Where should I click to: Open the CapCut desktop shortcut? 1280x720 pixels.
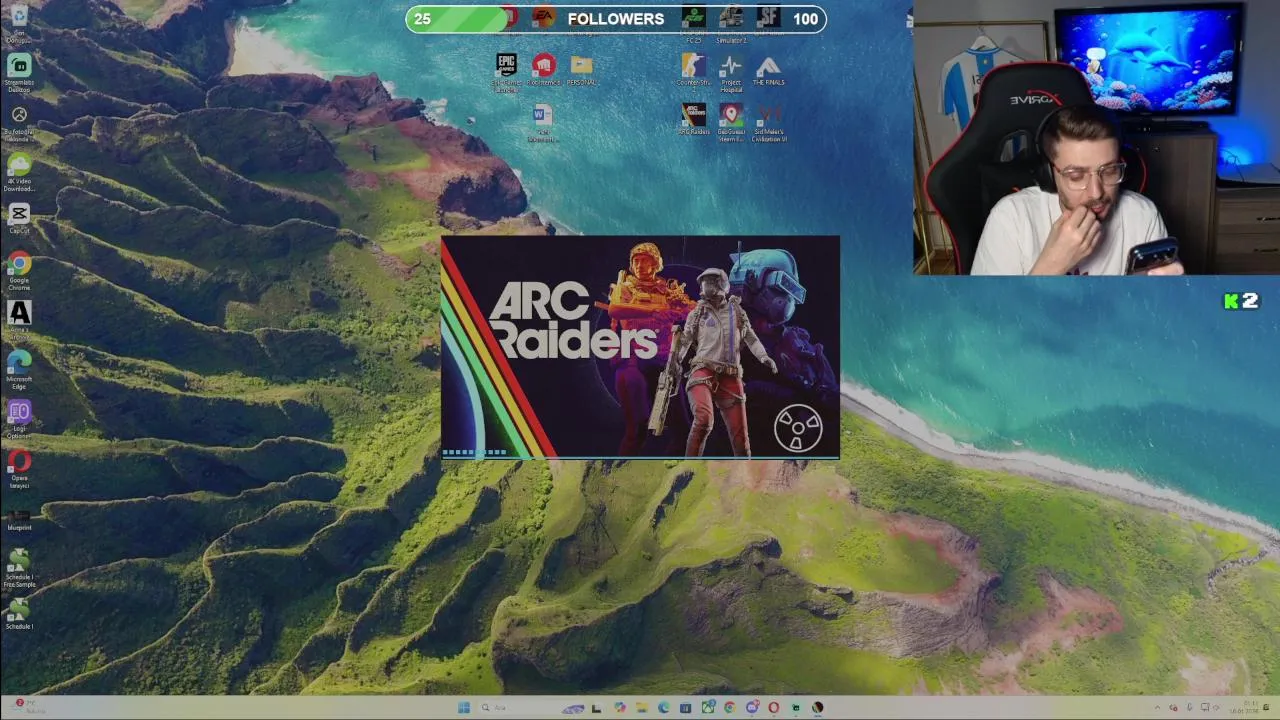(x=19, y=219)
